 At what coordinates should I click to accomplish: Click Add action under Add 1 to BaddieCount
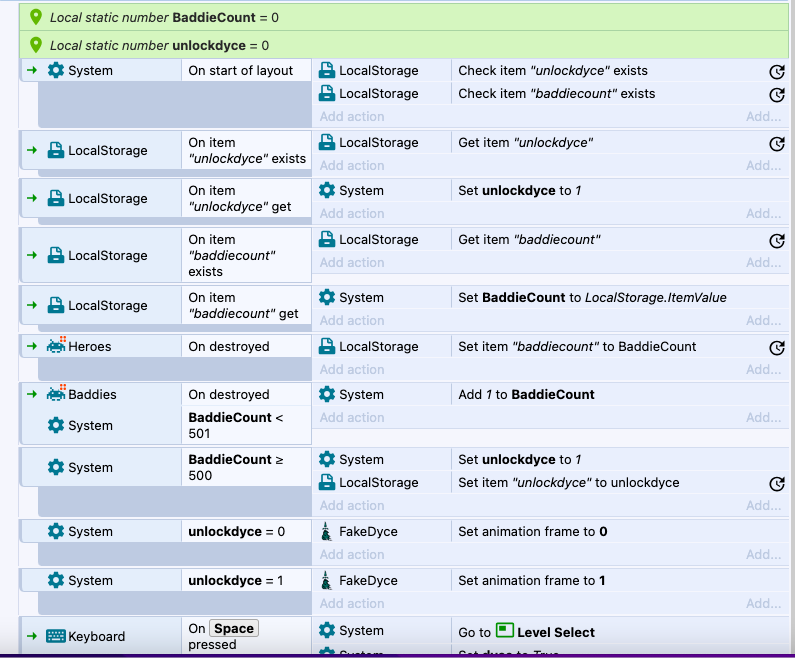tap(352, 418)
